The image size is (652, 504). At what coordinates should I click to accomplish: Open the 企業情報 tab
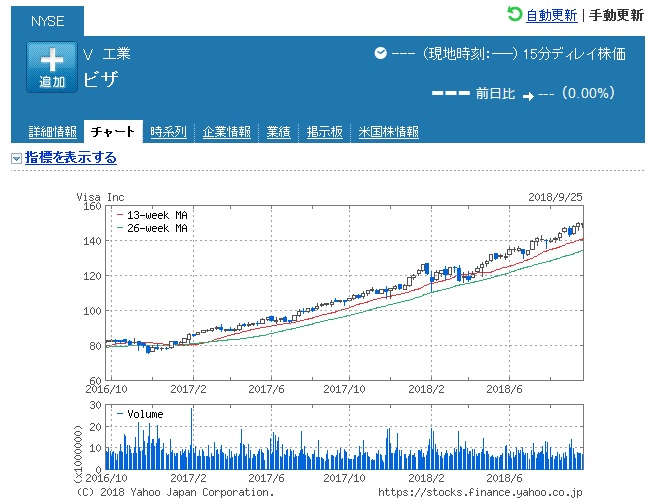point(227,132)
